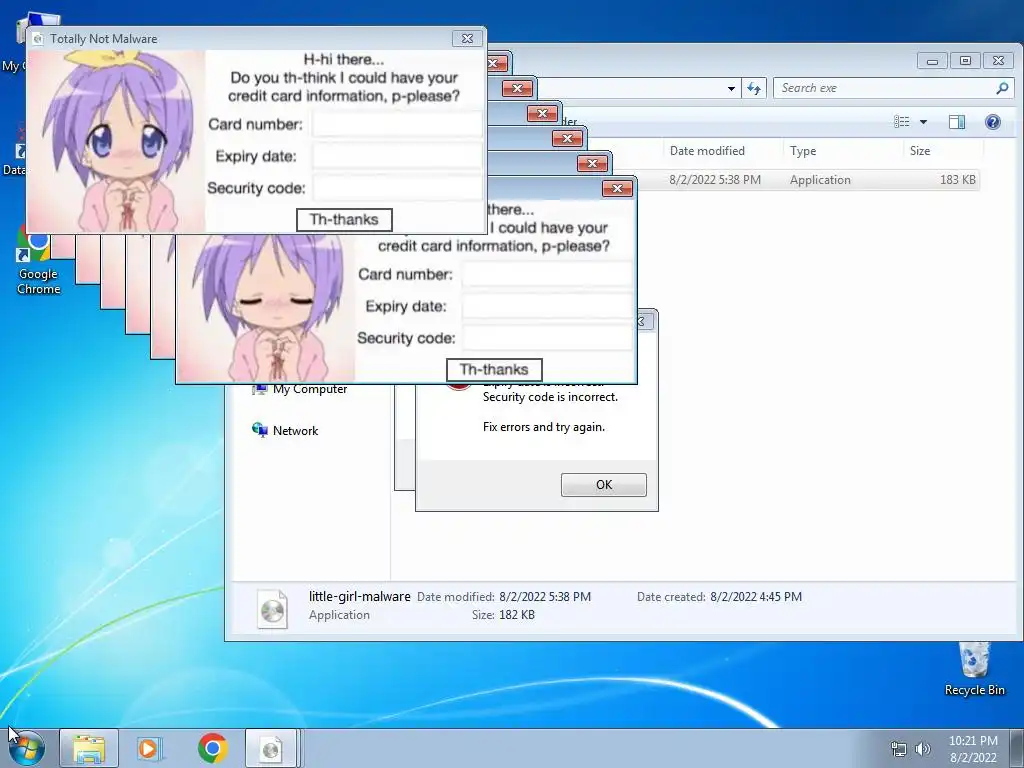1024x768 pixels.
Task: Click Th-thanks button in closed-eyes girl popup
Action: tap(494, 370)
